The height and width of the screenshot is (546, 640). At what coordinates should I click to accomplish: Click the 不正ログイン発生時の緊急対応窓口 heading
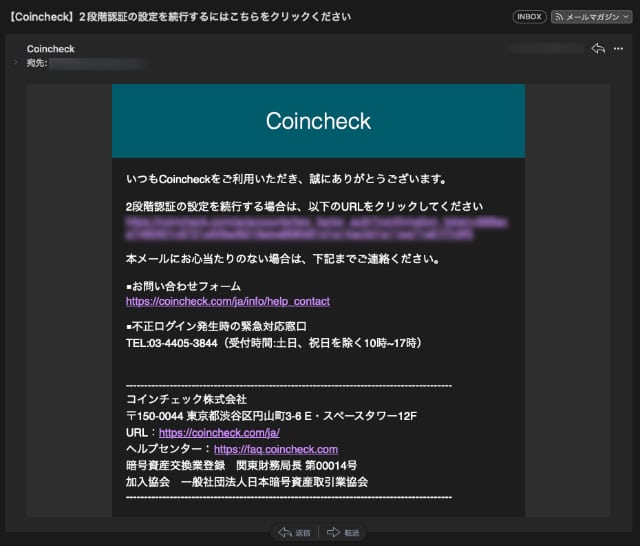(x=216, y=326)
